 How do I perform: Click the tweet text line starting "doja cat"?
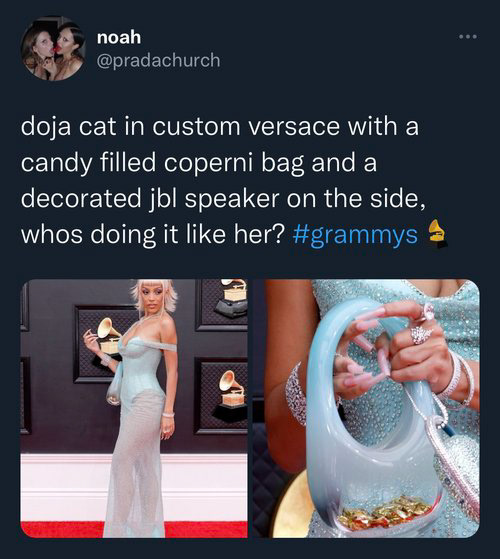tap(220, 127)
